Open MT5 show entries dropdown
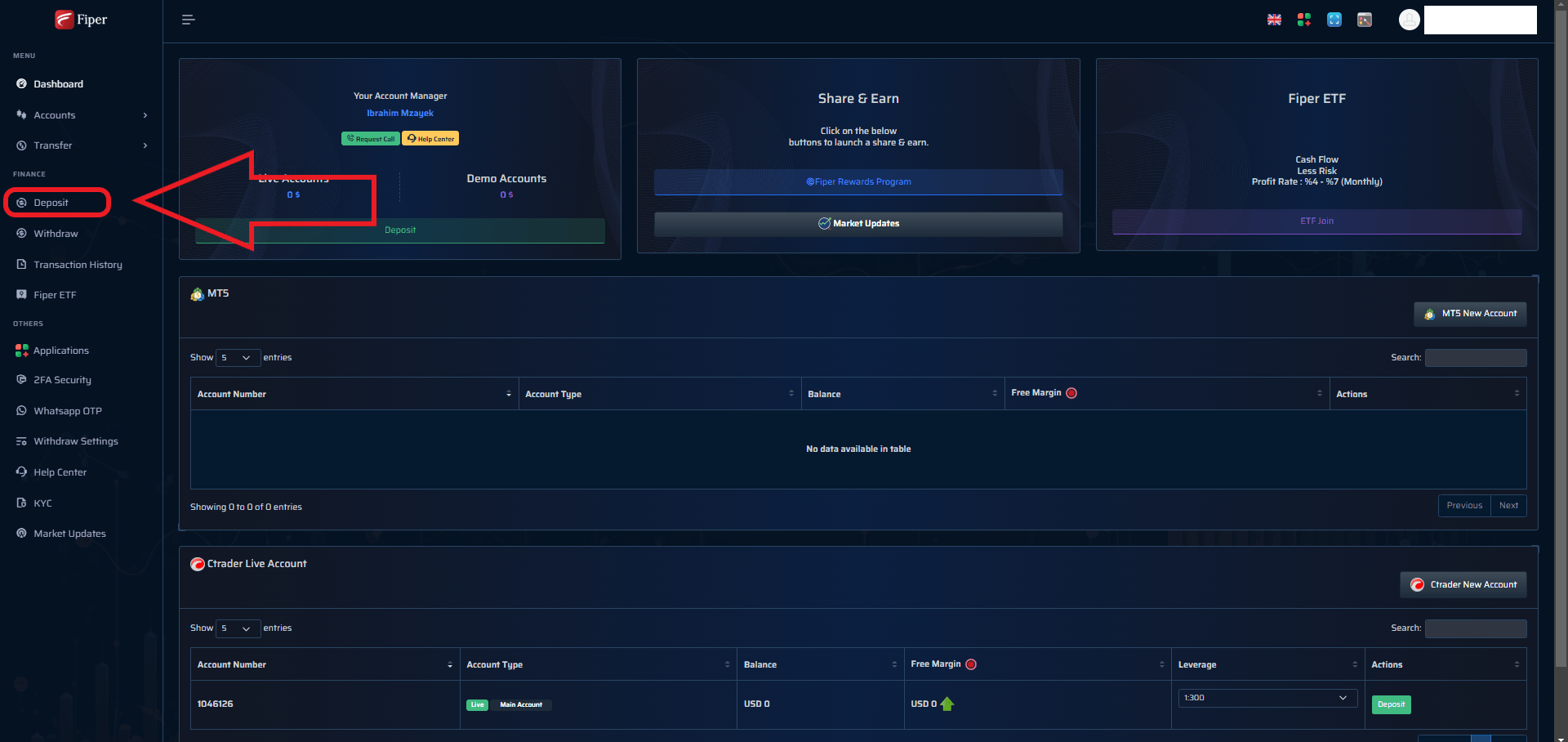 coord(238,358)
